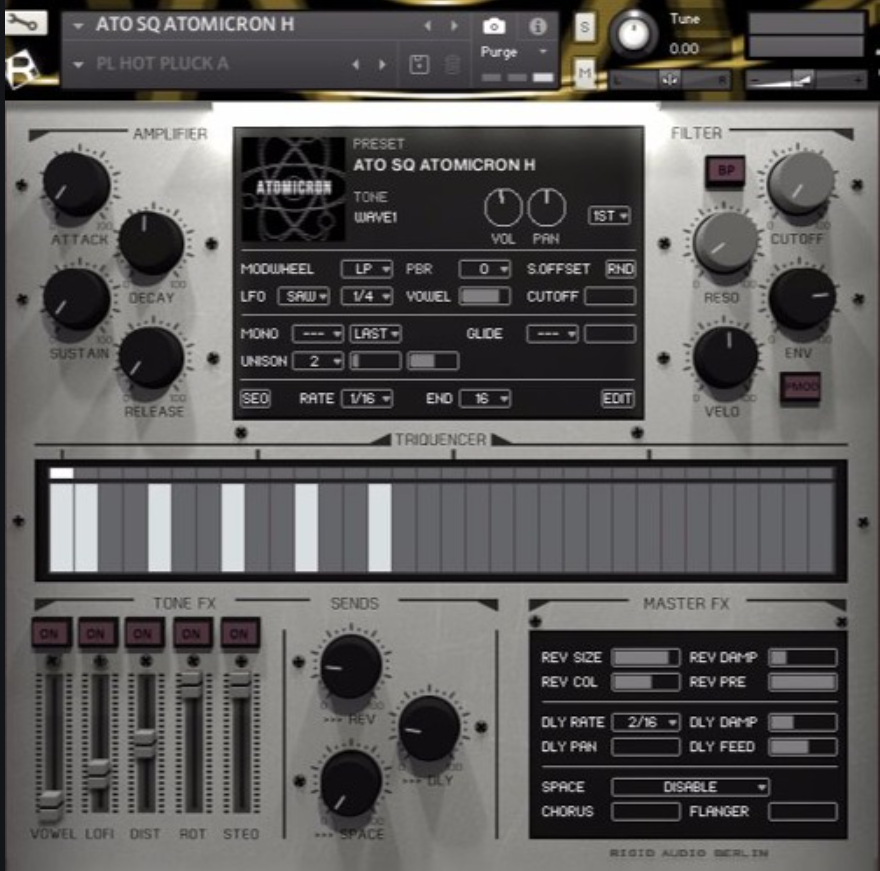Open the LFO 1/4 rate dropdown

366,296
